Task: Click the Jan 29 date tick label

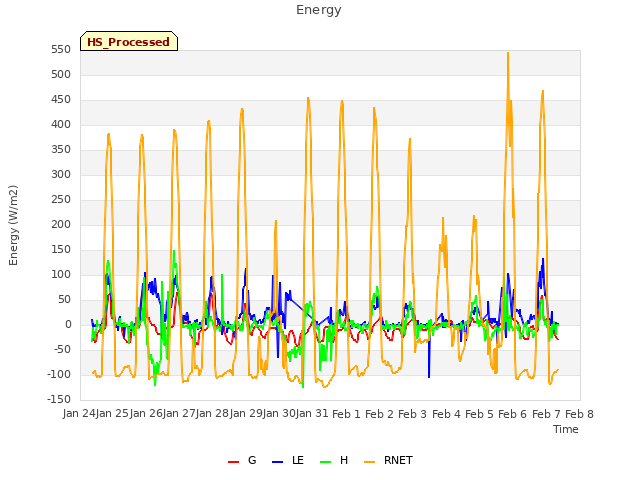Action: pos(246,414)
